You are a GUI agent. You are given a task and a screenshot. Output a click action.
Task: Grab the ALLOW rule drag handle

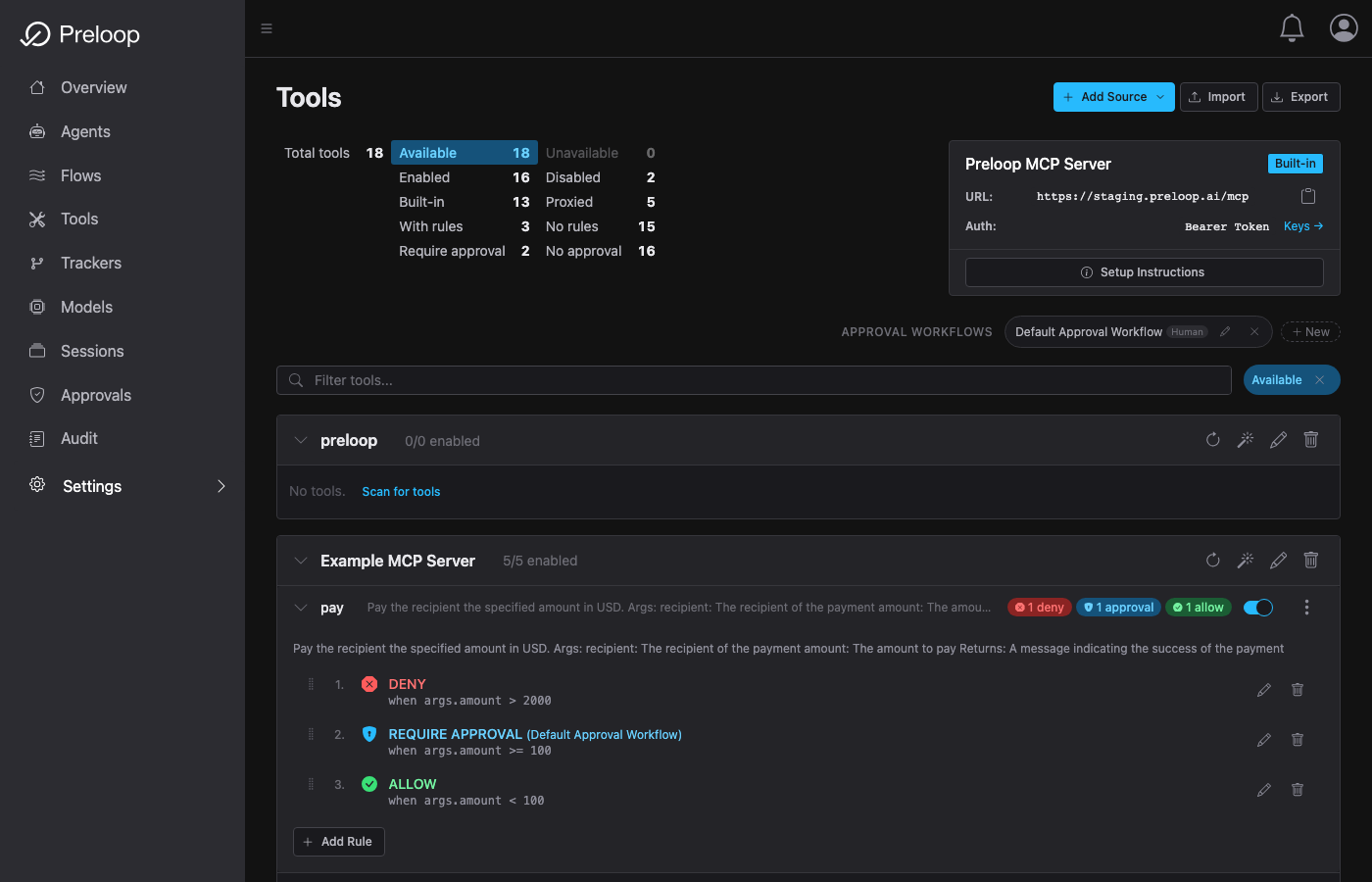[311, 784]
